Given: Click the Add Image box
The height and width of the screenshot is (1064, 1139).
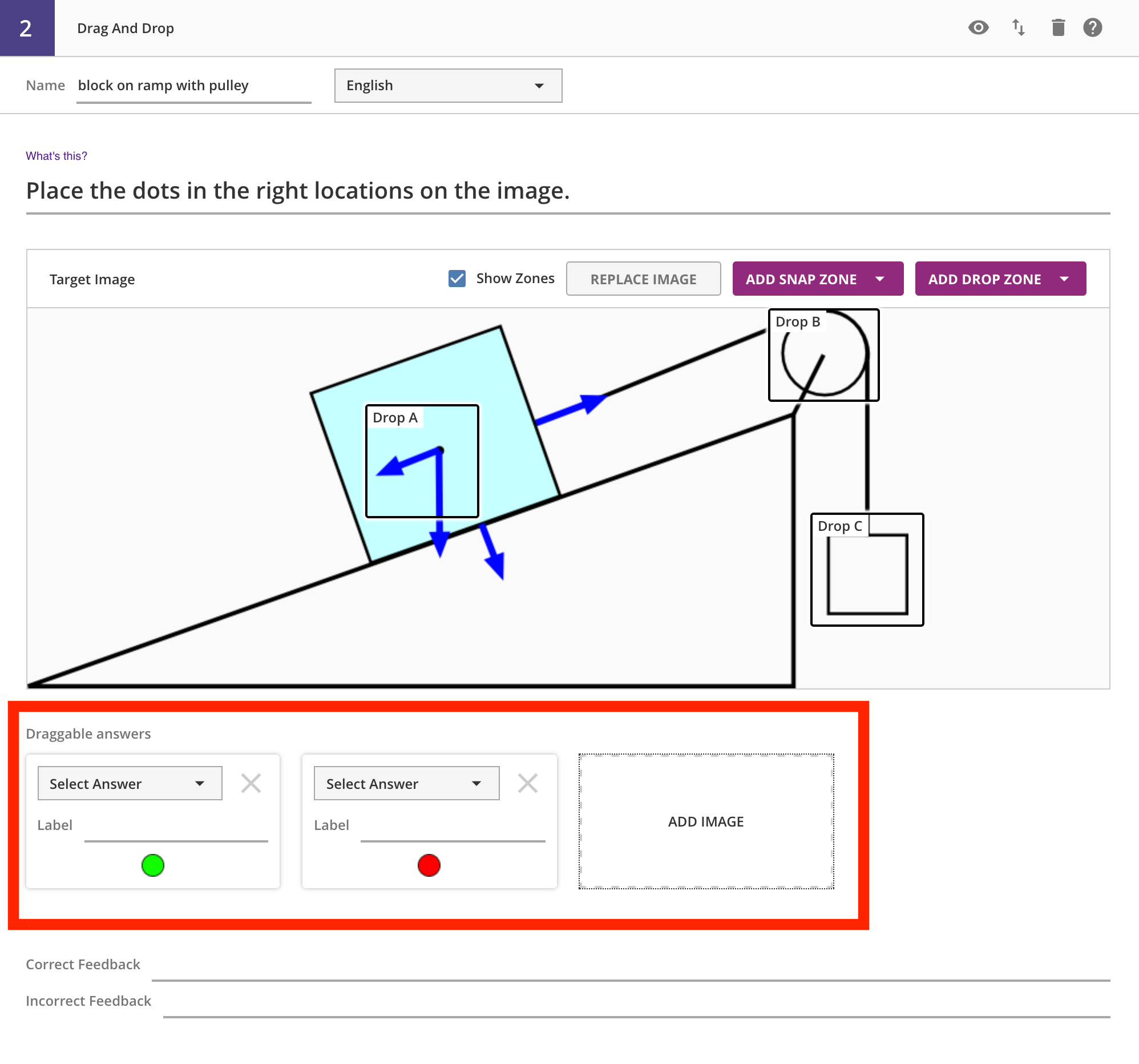Looking at the screenshot, I should pyautogui.click(x=706, y=821).
